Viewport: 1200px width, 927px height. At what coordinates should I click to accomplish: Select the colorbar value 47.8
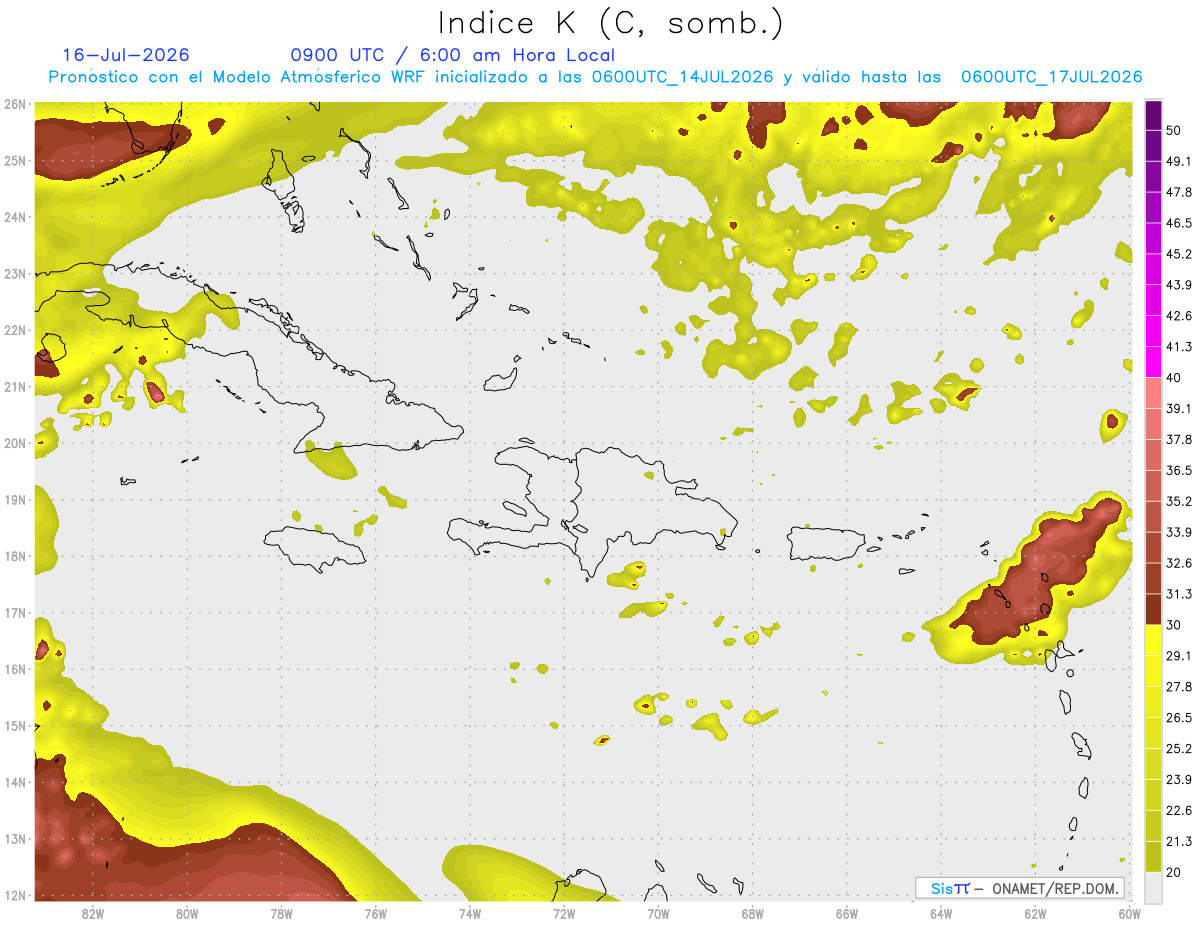click(1180, 192)
